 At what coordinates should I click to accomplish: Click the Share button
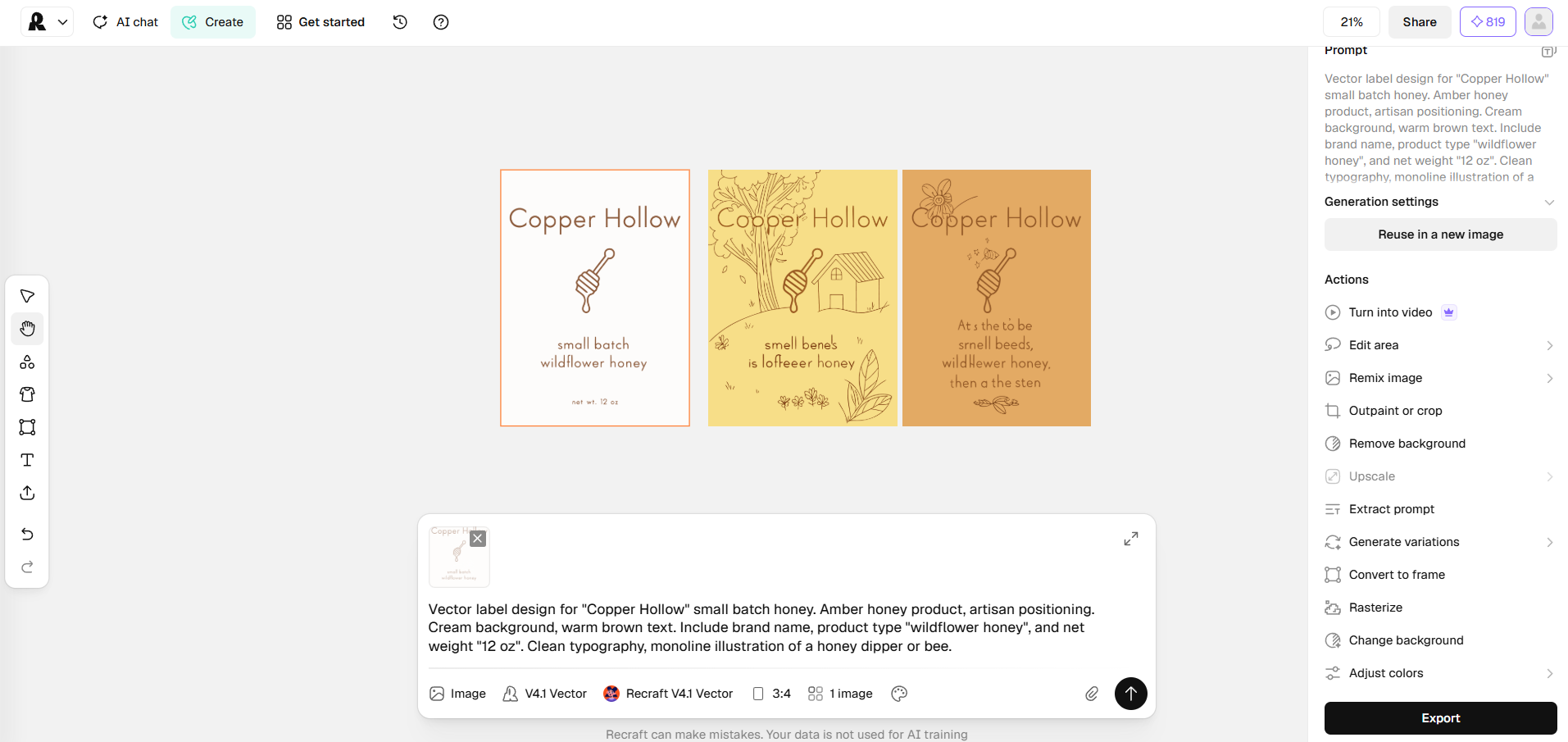point(1420,22)
